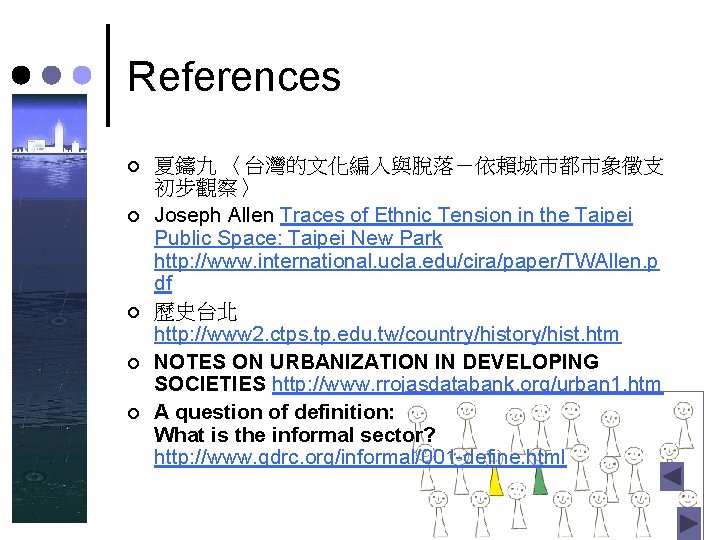Open the rrojasdatabank.org urban1 link

tap(467, 384)
